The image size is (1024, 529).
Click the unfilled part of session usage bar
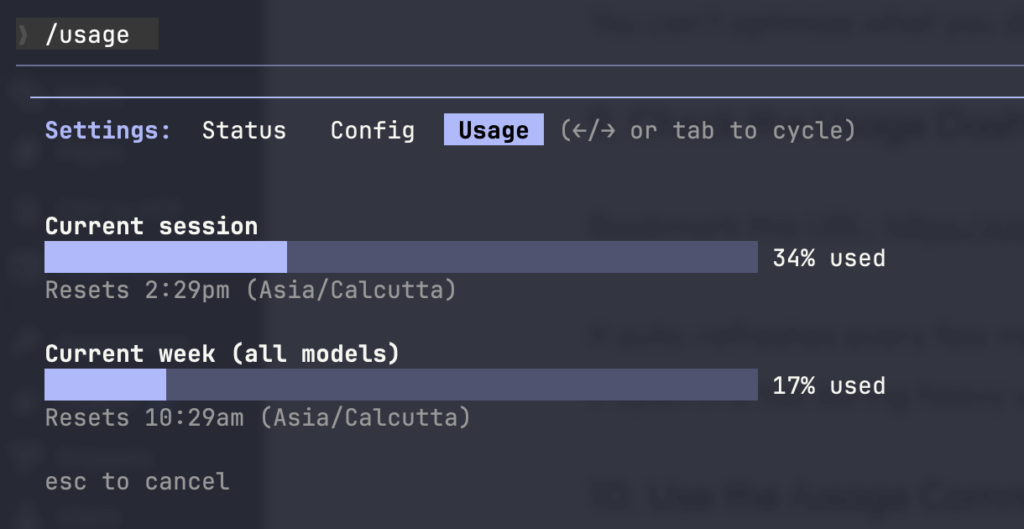(522, 257)
